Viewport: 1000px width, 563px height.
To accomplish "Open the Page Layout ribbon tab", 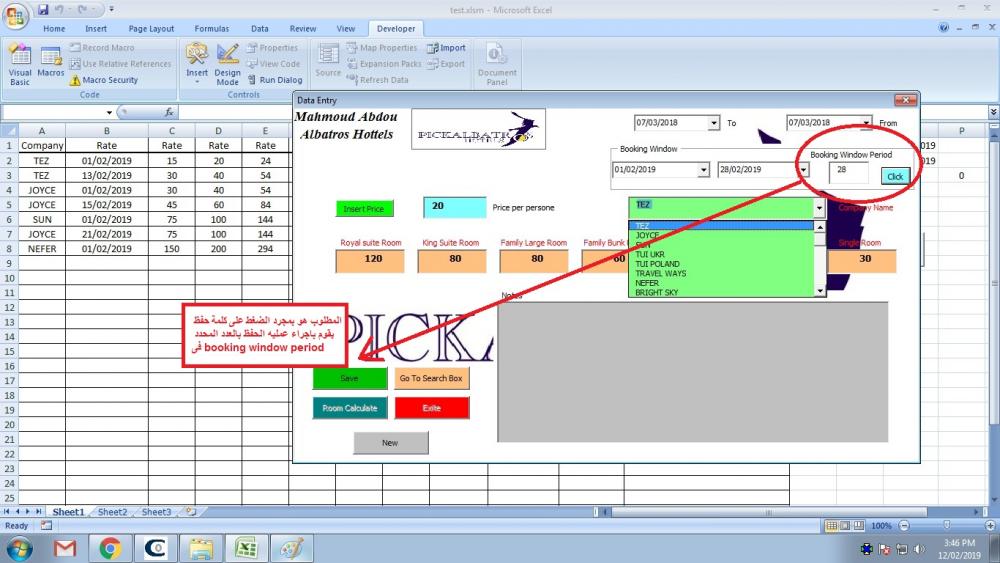I will [151, 29].
